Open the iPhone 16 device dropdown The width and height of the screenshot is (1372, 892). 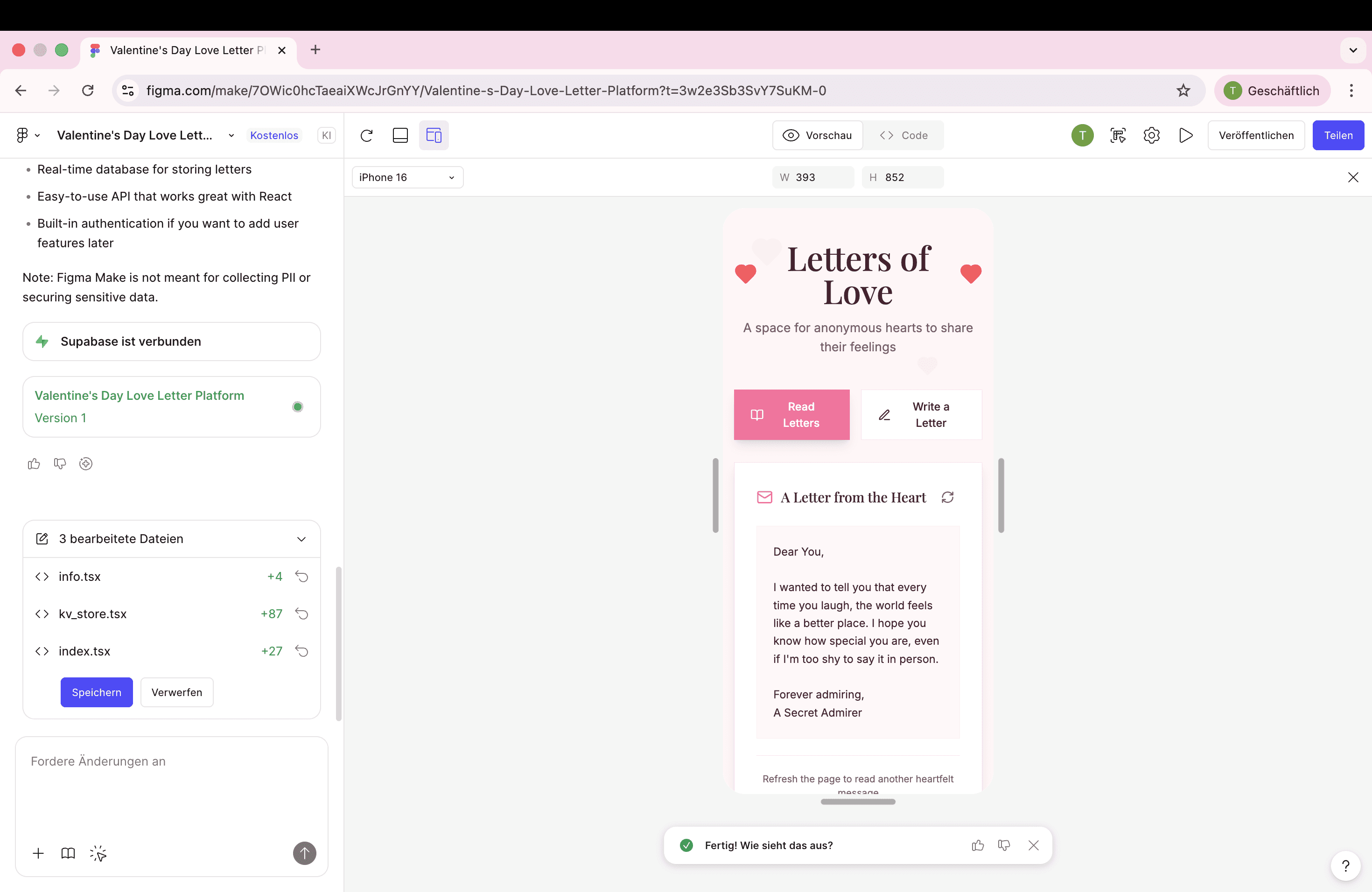(x=407, y=177)
